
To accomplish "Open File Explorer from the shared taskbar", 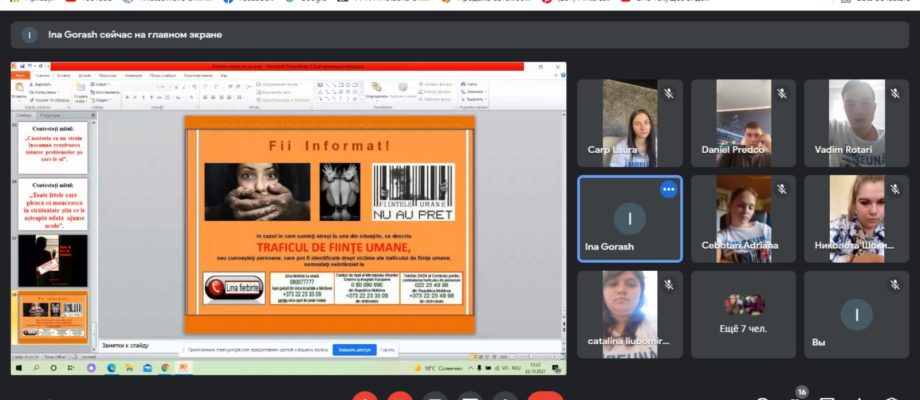I will [129, 368].
